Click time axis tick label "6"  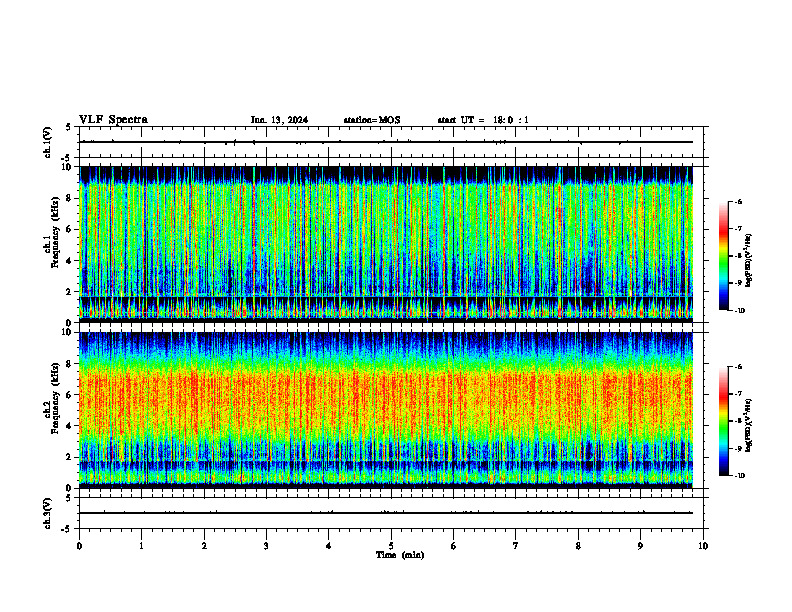(454, 546)
